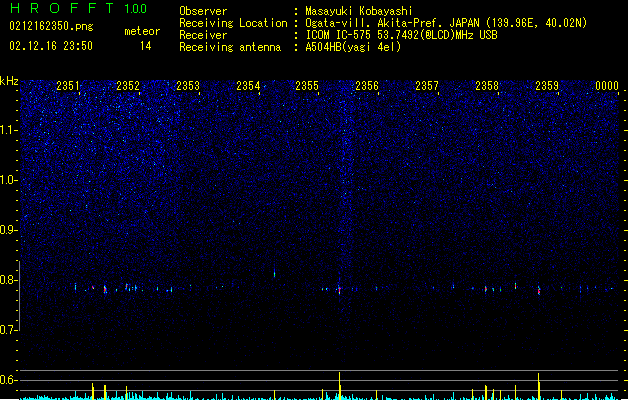Click the 2352 time marker
629x400 pixels.
click(x=128, y=86)
